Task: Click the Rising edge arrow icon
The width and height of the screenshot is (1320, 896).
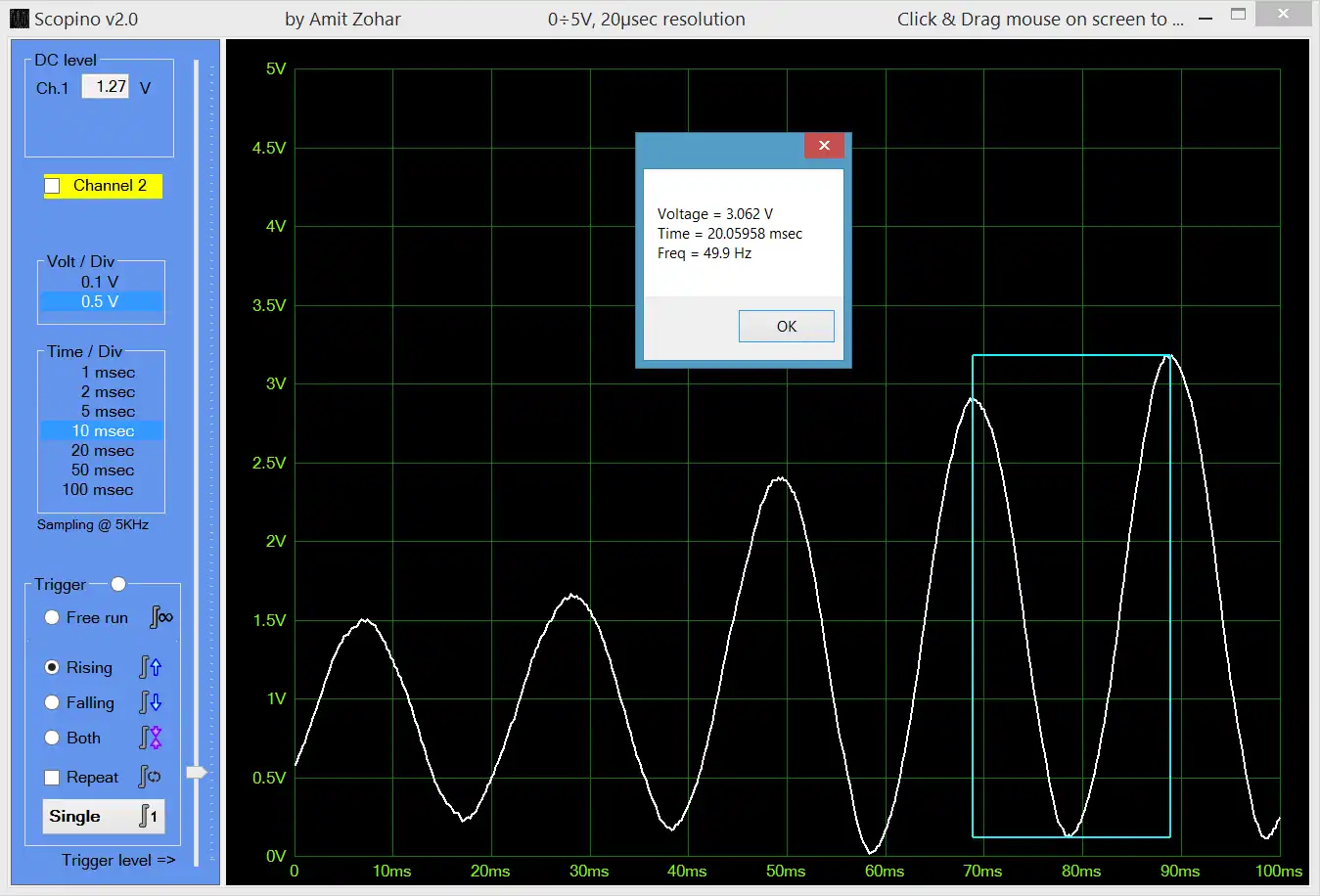Action: [x=151, y=667]
